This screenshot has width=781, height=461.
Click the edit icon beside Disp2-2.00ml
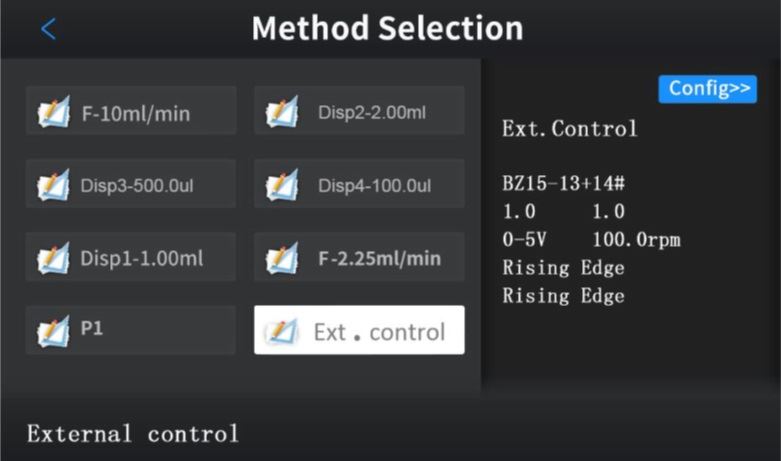pos(282,112)
